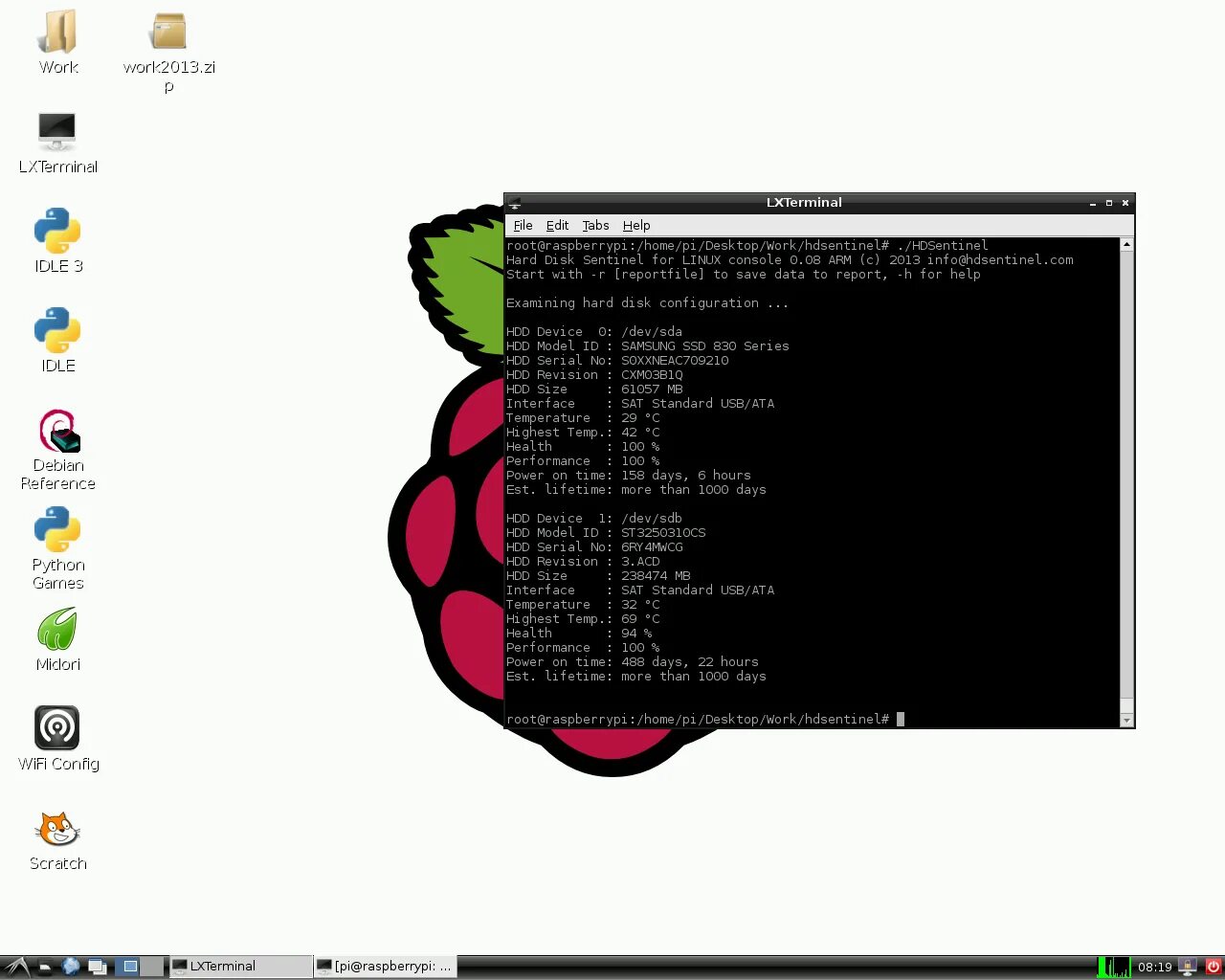The image size is (1225, 980).
Task: Click the '61057 MB' size value
Action: [x=652, y=389]
